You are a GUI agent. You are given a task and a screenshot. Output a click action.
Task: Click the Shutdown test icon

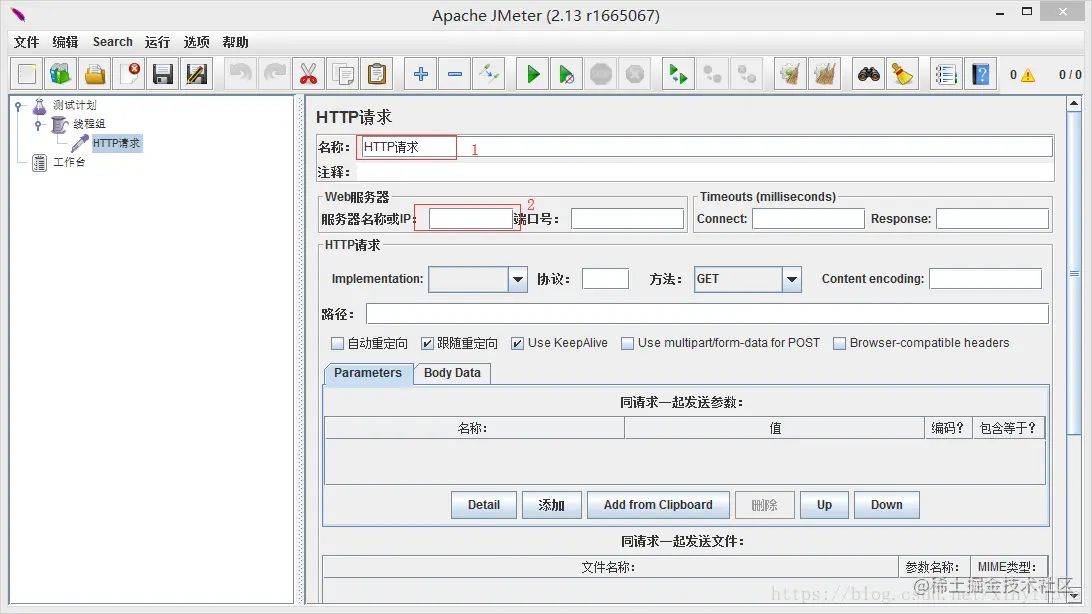[x=635, y=74]
